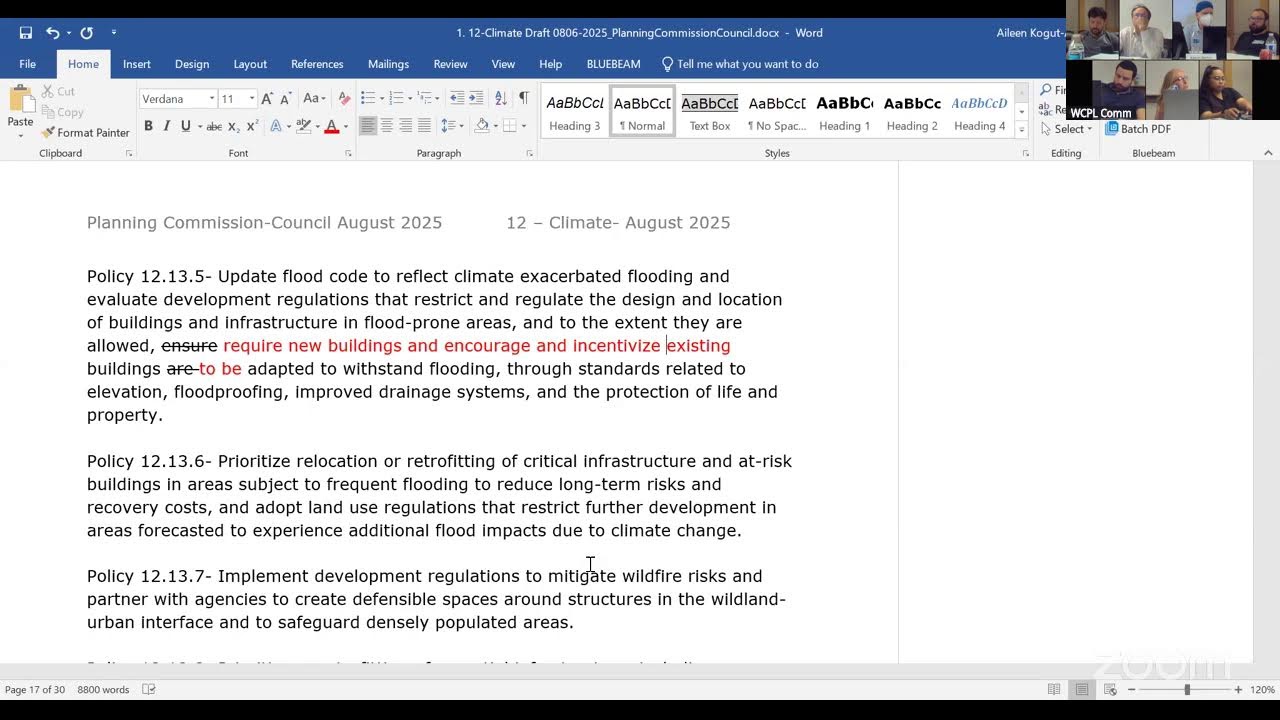Apply center alignment to paragraph
The image size is (1280, 720).
coord(386,126)
